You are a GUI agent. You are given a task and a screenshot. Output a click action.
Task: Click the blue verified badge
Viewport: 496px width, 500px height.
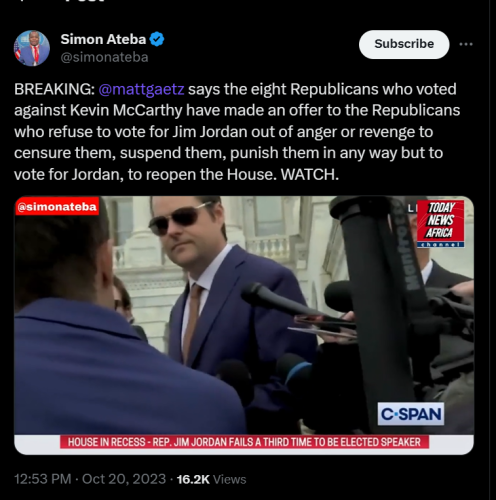pos(157,39)
